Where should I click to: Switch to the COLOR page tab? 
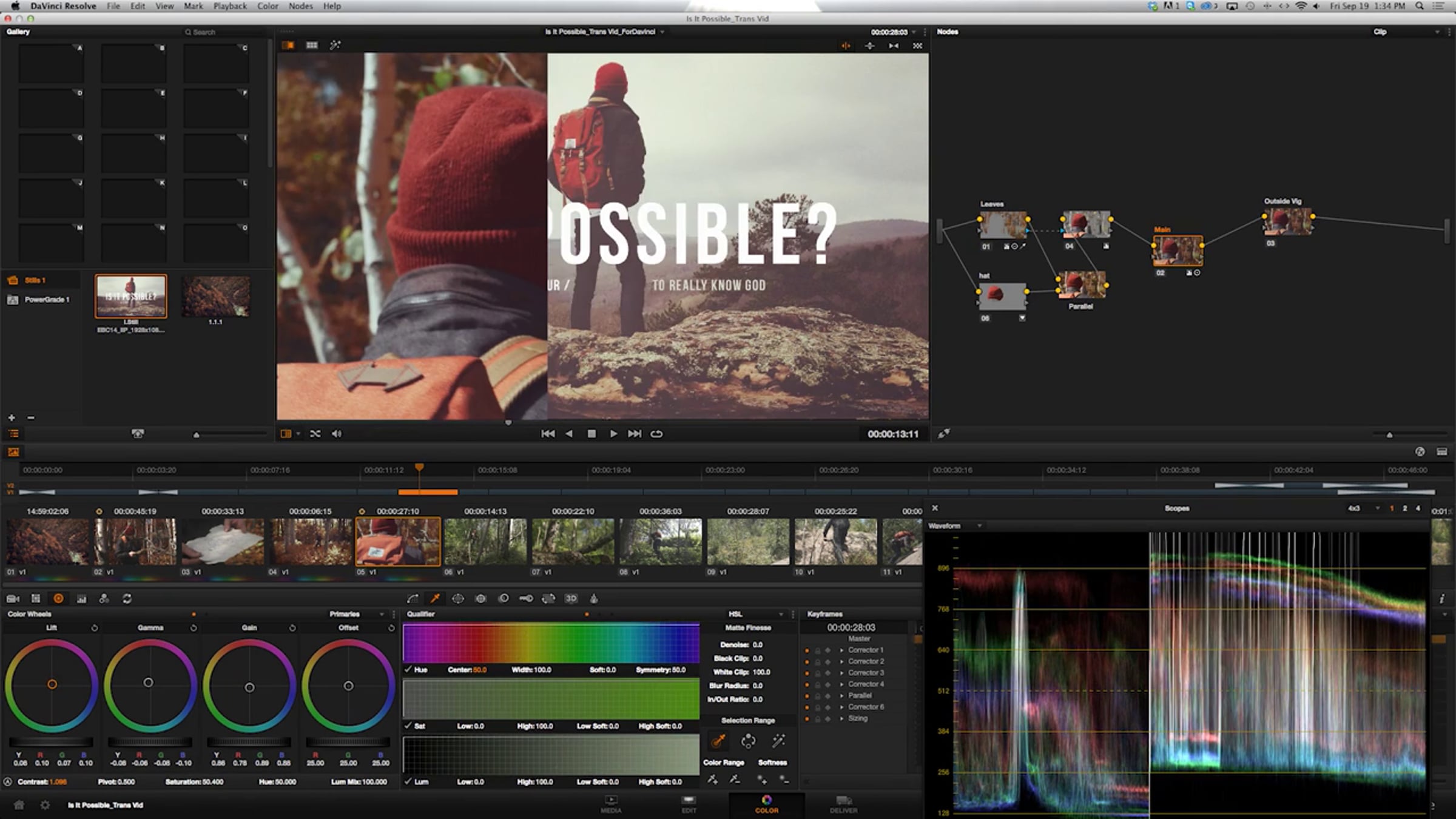(x=767, y=804)
